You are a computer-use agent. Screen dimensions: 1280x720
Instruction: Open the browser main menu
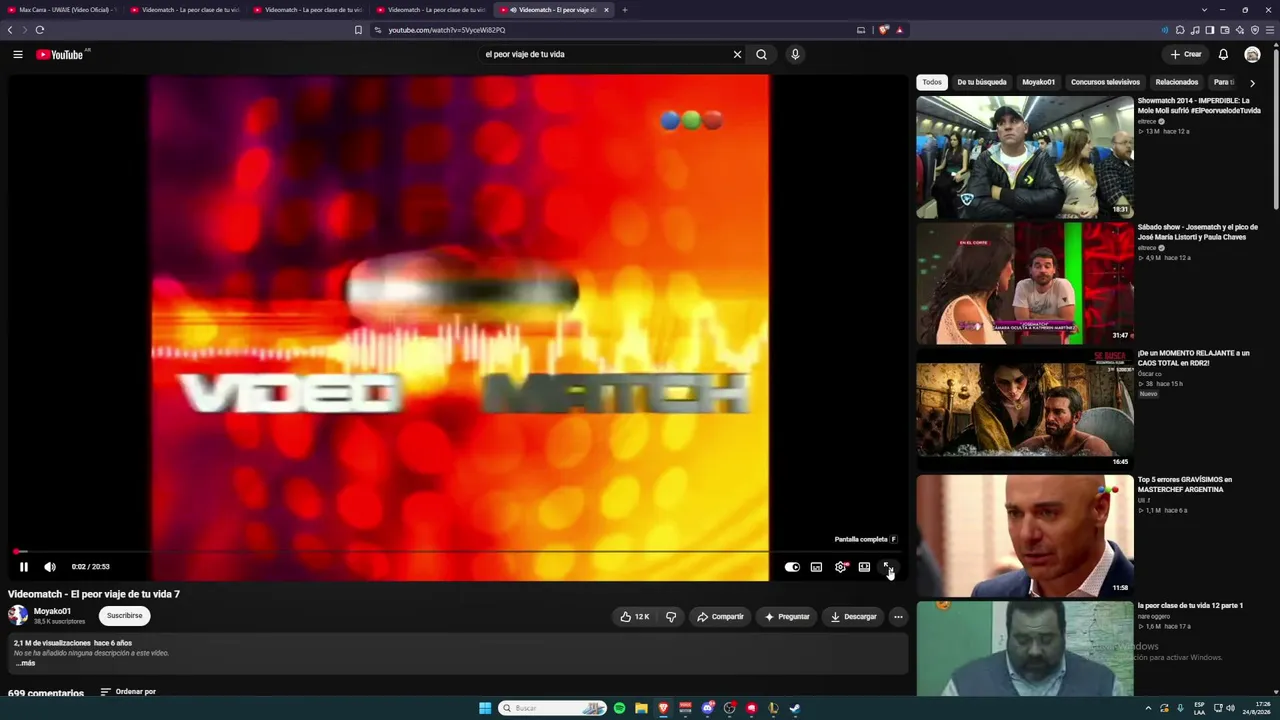point(1270,30)
